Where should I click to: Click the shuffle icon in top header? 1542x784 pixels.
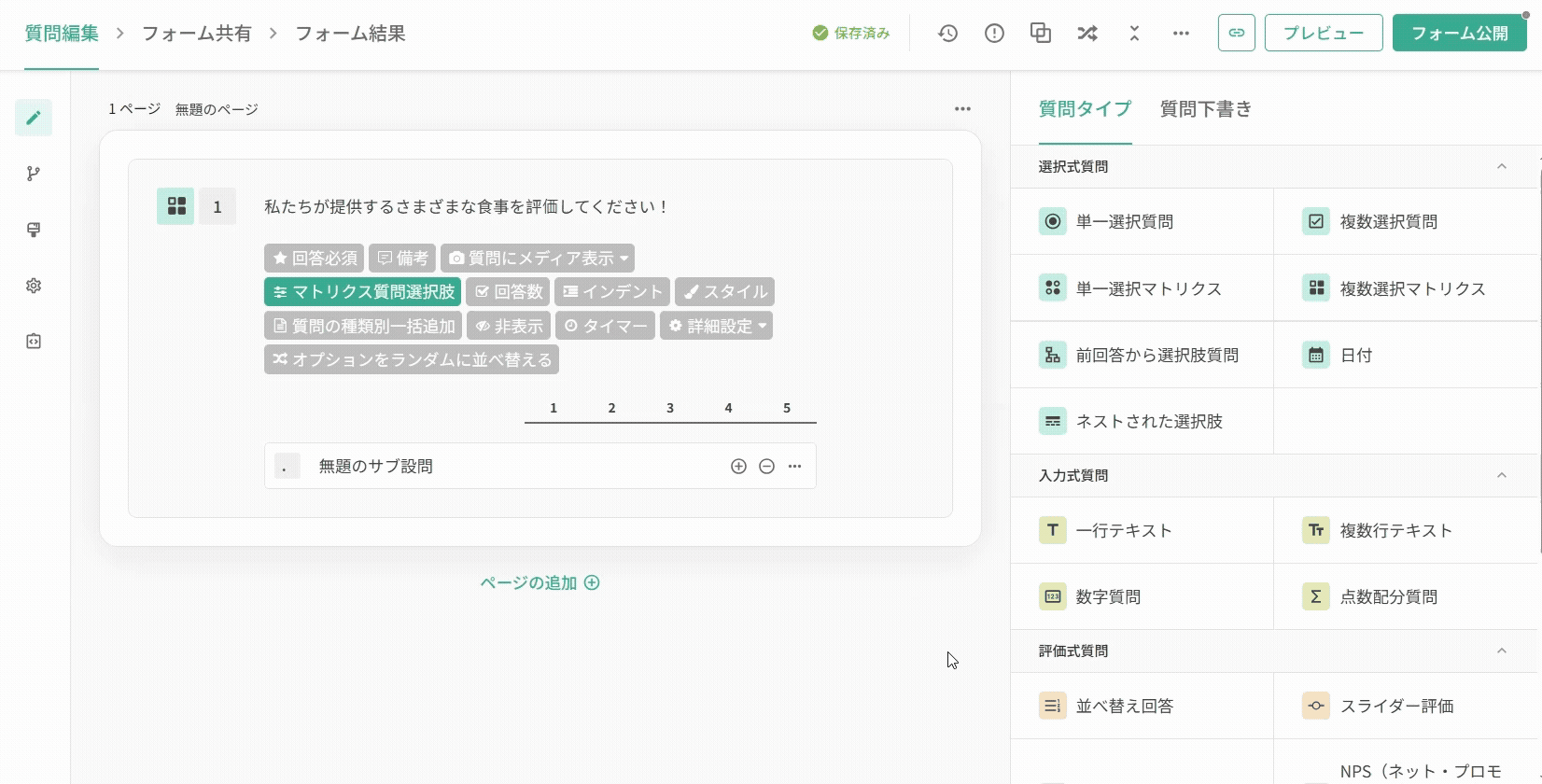point(1087,34)
